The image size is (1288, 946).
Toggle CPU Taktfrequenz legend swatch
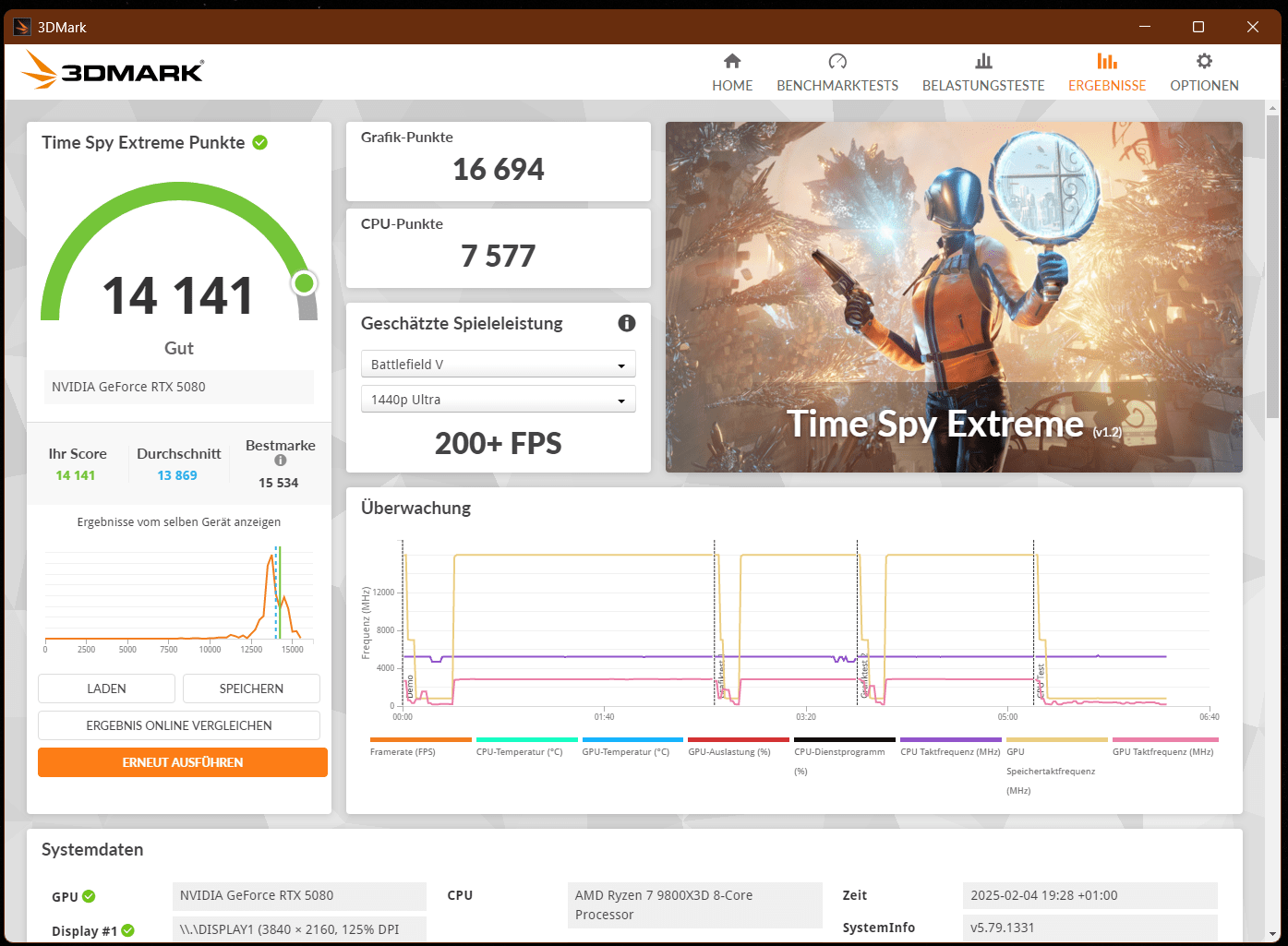coord(951,739)
